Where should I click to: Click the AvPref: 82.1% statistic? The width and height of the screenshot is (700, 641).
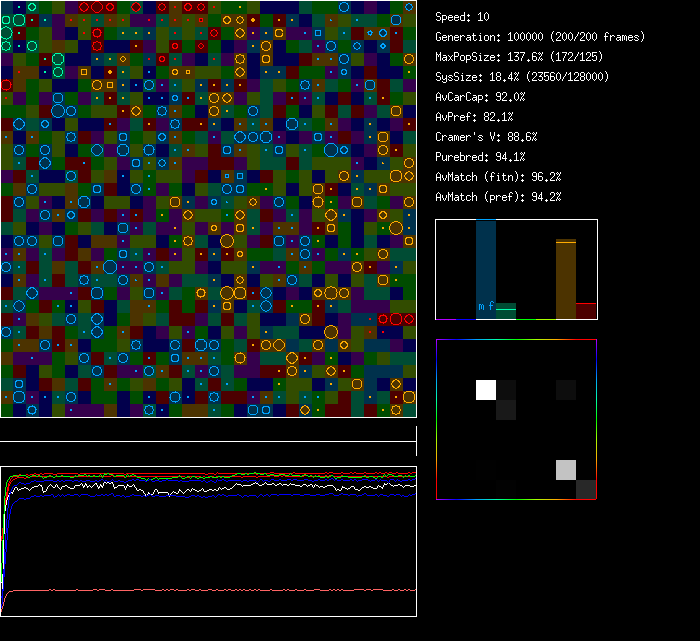474,117
